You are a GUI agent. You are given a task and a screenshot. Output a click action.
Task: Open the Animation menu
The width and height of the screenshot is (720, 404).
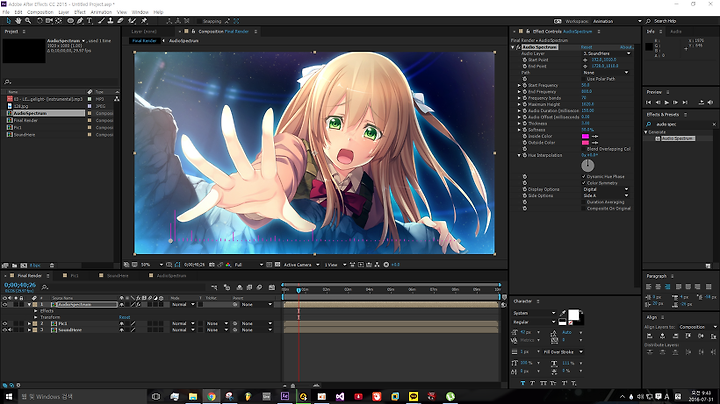tap(101, 12)
